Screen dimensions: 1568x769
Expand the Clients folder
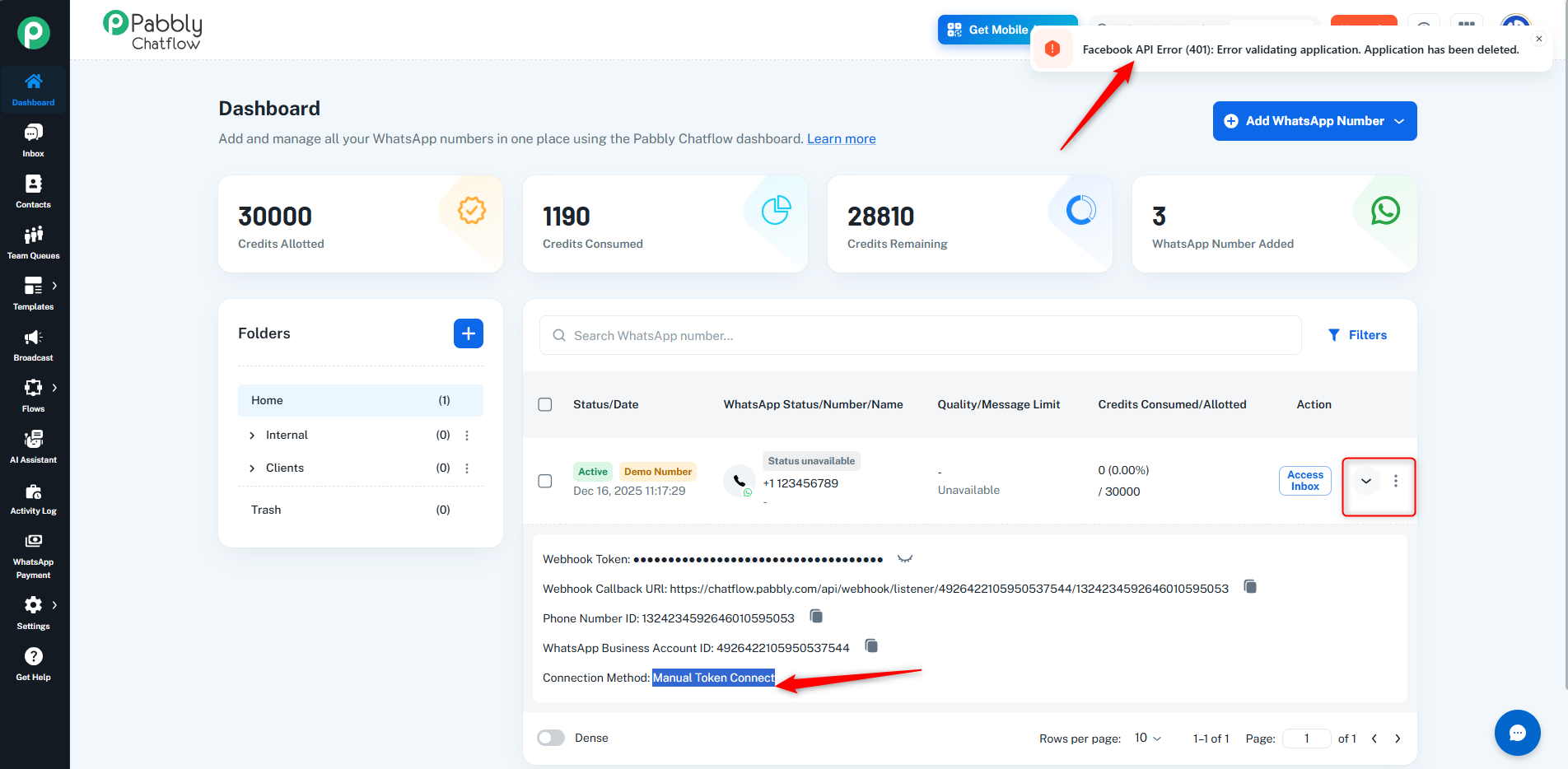(x=252, y=468)
